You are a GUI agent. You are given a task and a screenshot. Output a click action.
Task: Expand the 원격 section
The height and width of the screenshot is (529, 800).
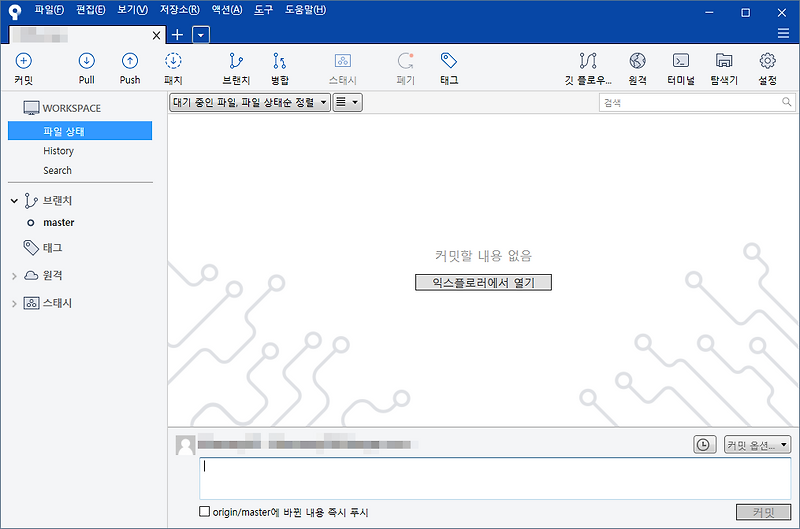click(14, 276)
